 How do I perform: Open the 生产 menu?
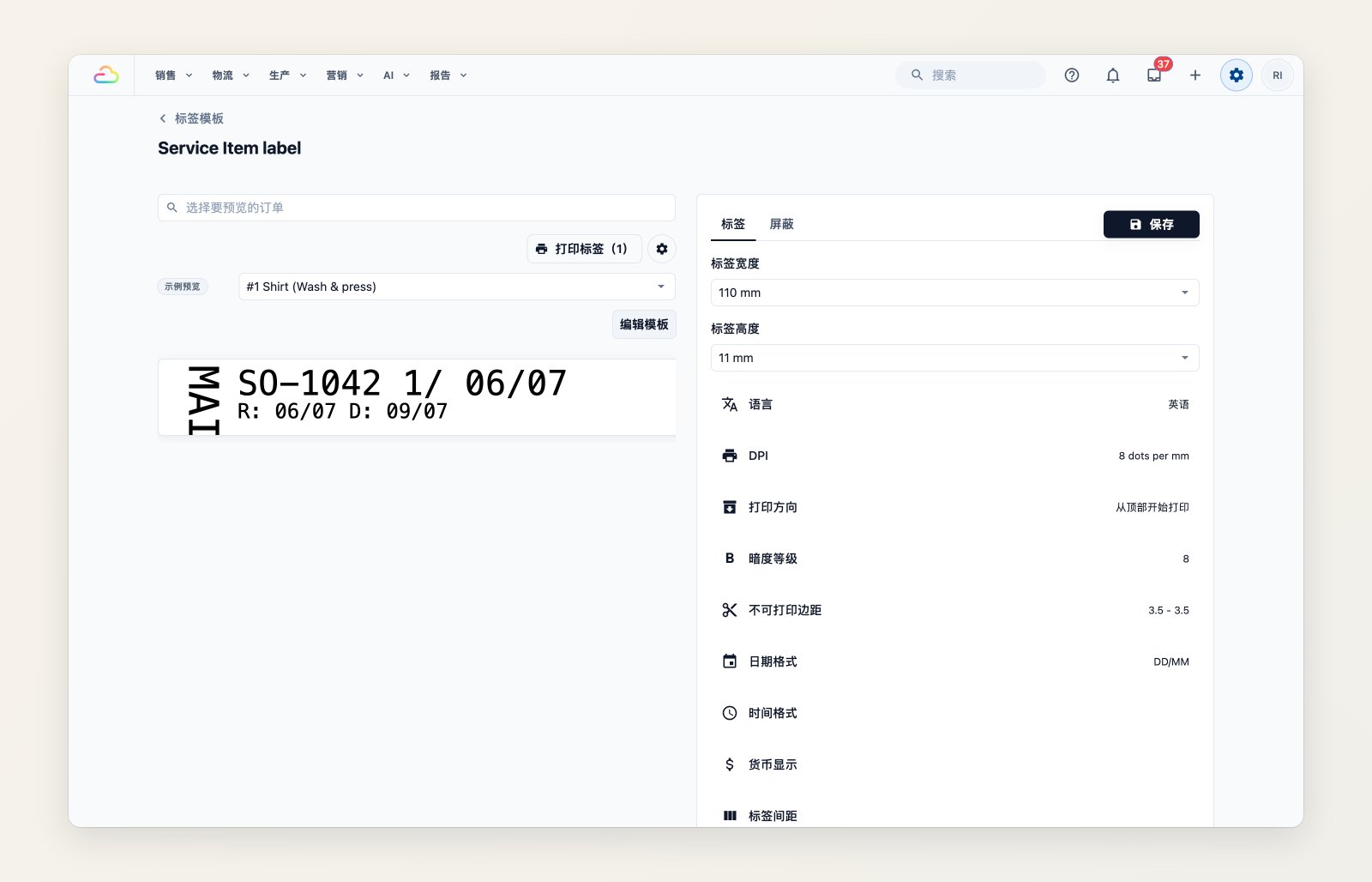click(x=288, y=76)
